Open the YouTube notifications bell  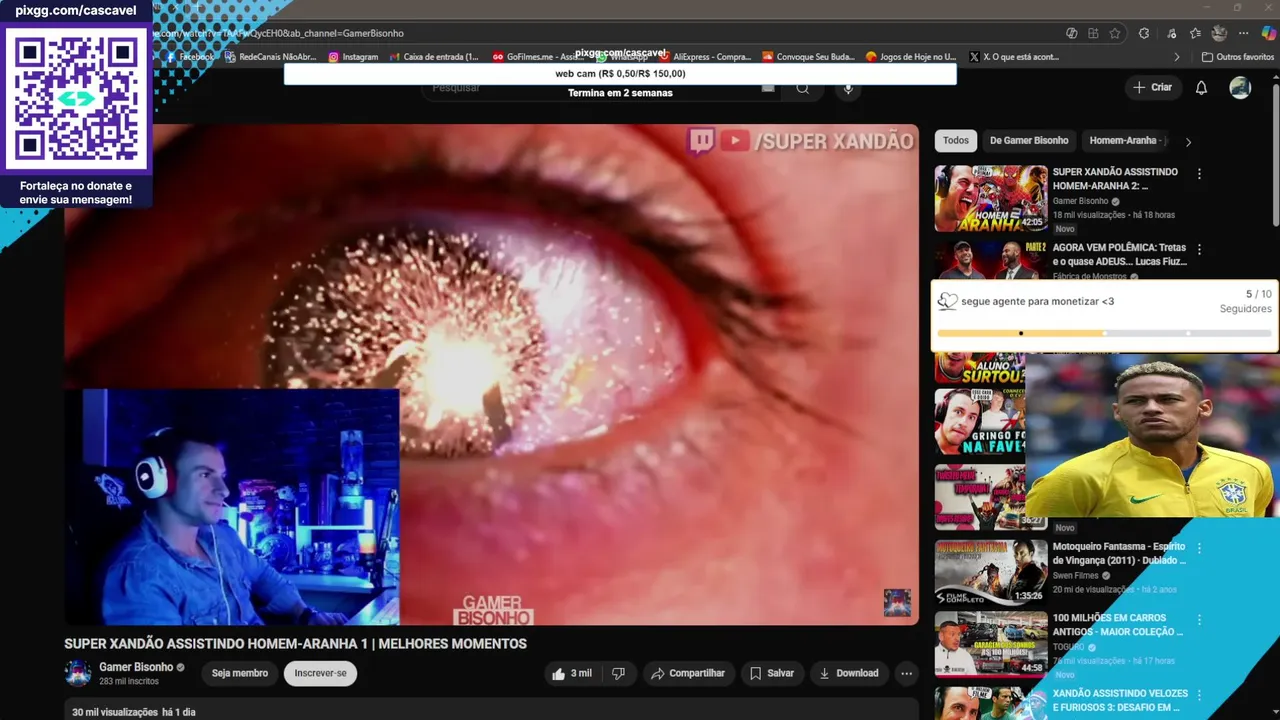(x=1201, y=88)
